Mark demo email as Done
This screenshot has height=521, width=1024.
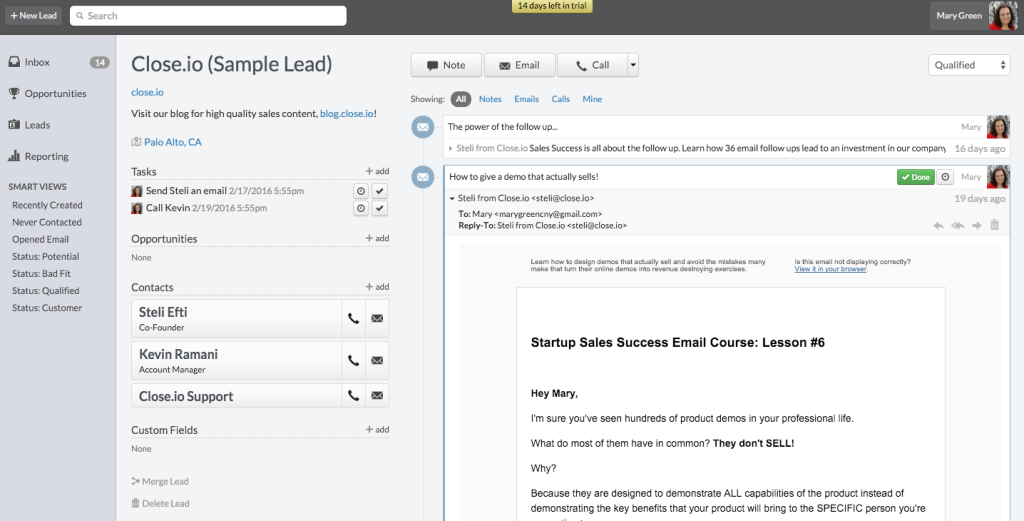pyautogui.click(x=916, y=177)
